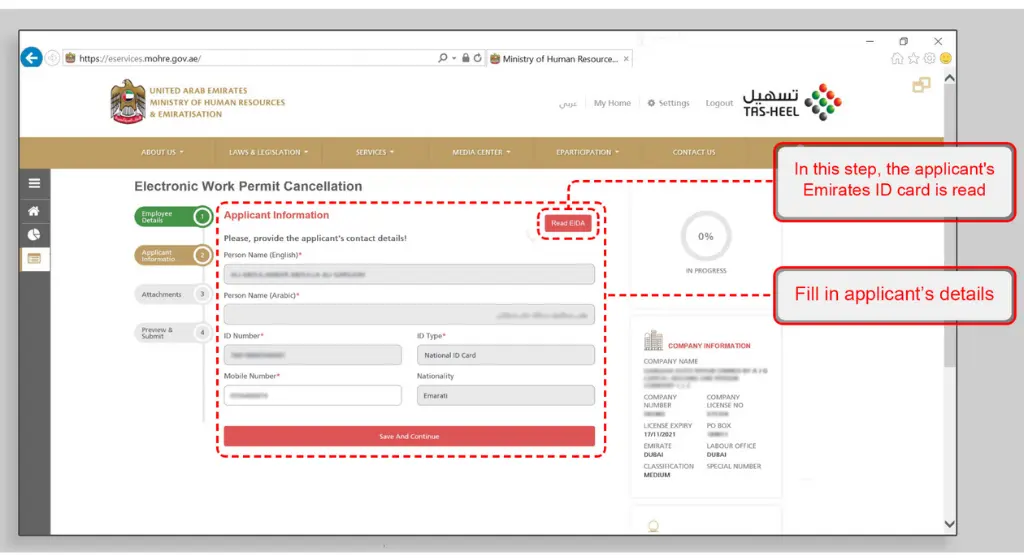This screenshot has height=558, width=1024.
Task: Expand Laws & Legislation menu
Action: (x=268, y=152)
